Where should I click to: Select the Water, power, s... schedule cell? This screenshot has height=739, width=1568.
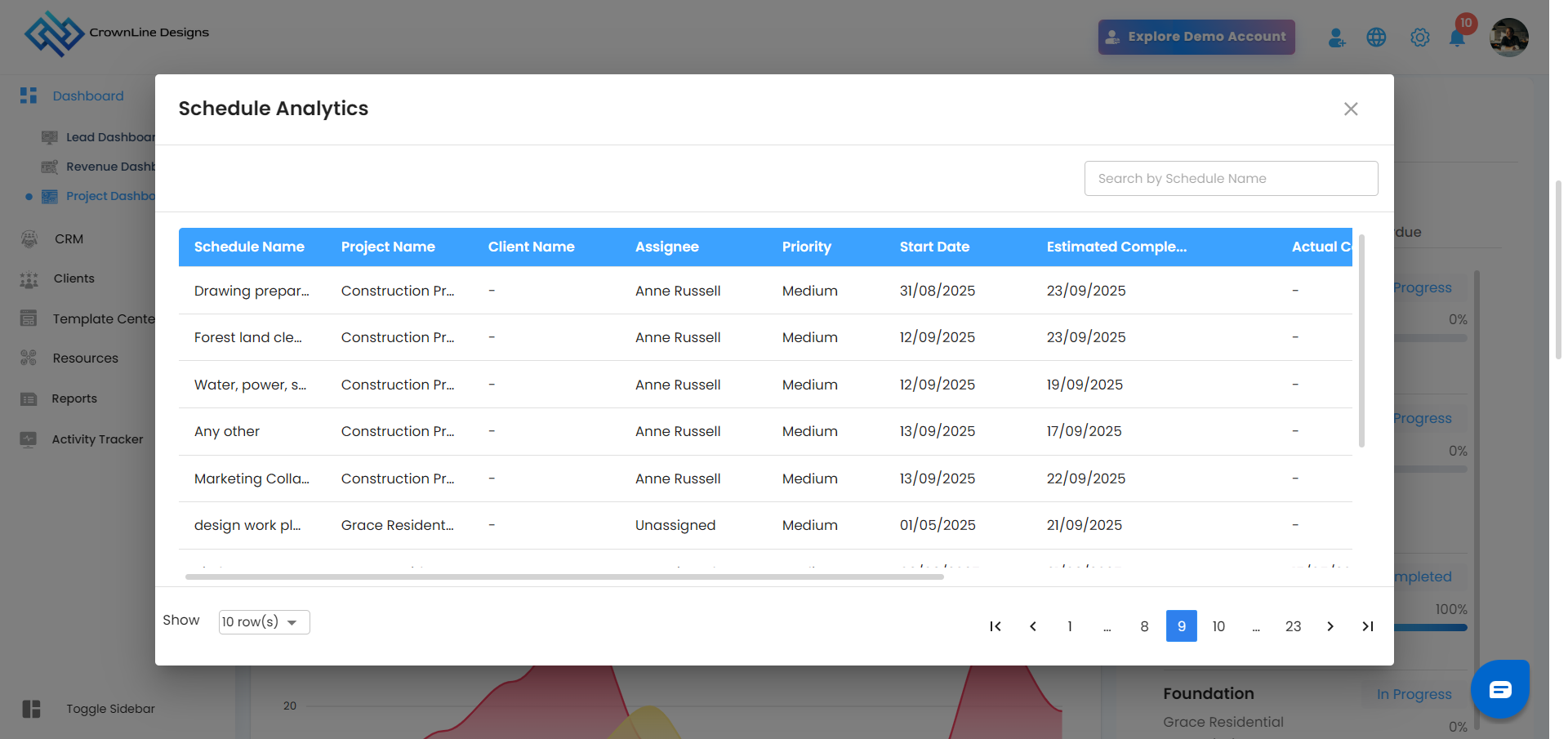tap(251, 385)
